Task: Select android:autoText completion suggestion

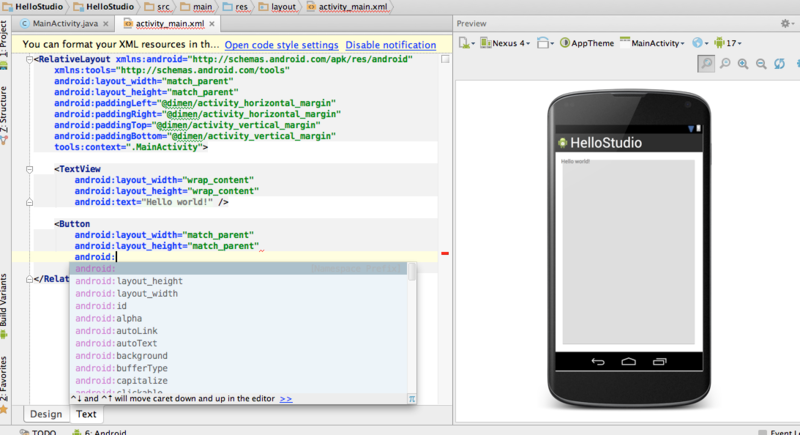Action: click(239, 343)
